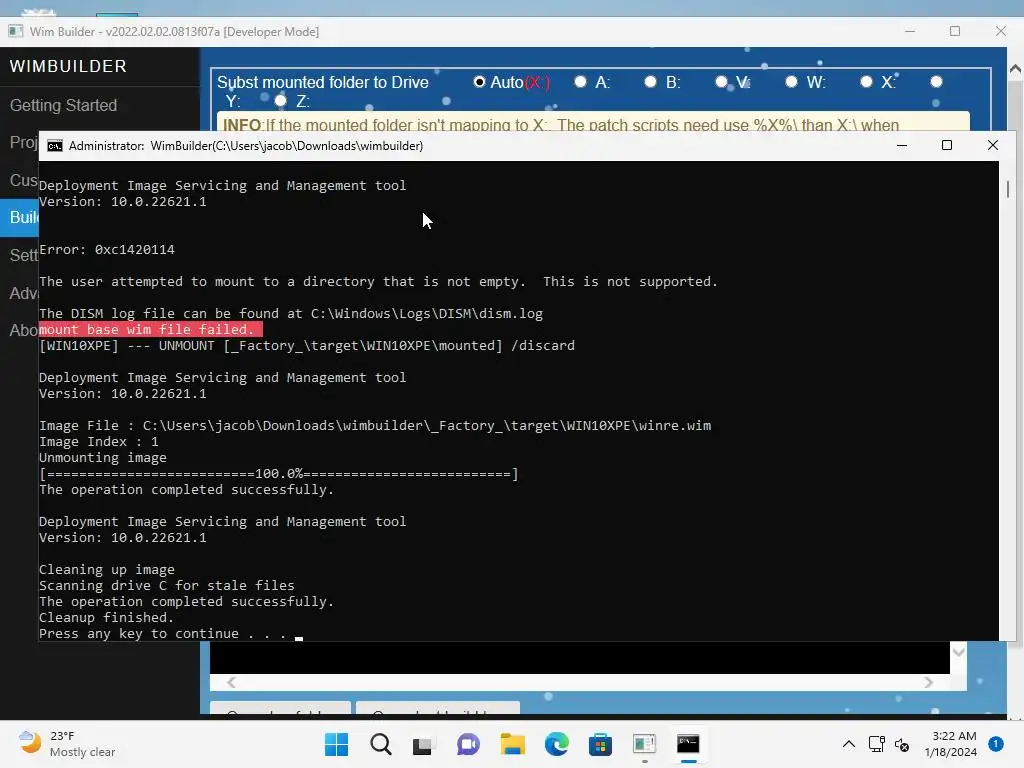Select drive V: radio button
The image size is (1024, 768).
721,82
